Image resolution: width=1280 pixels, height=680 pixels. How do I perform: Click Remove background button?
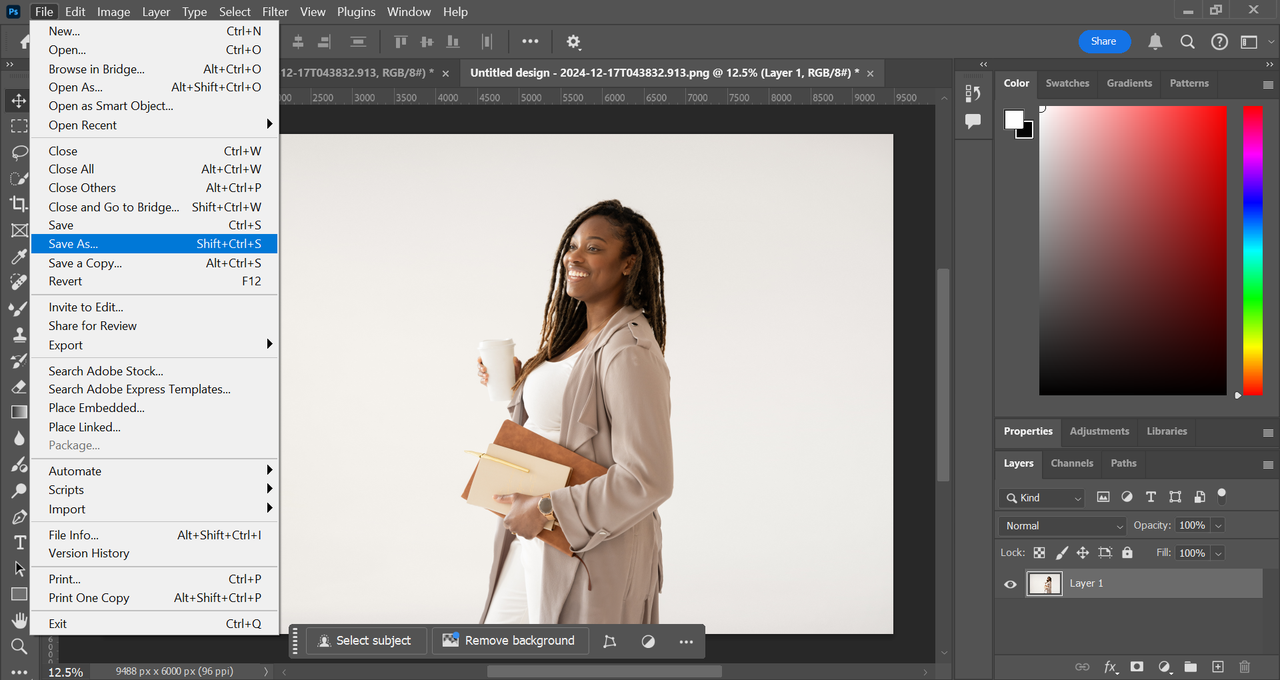[x=509, y=641]
